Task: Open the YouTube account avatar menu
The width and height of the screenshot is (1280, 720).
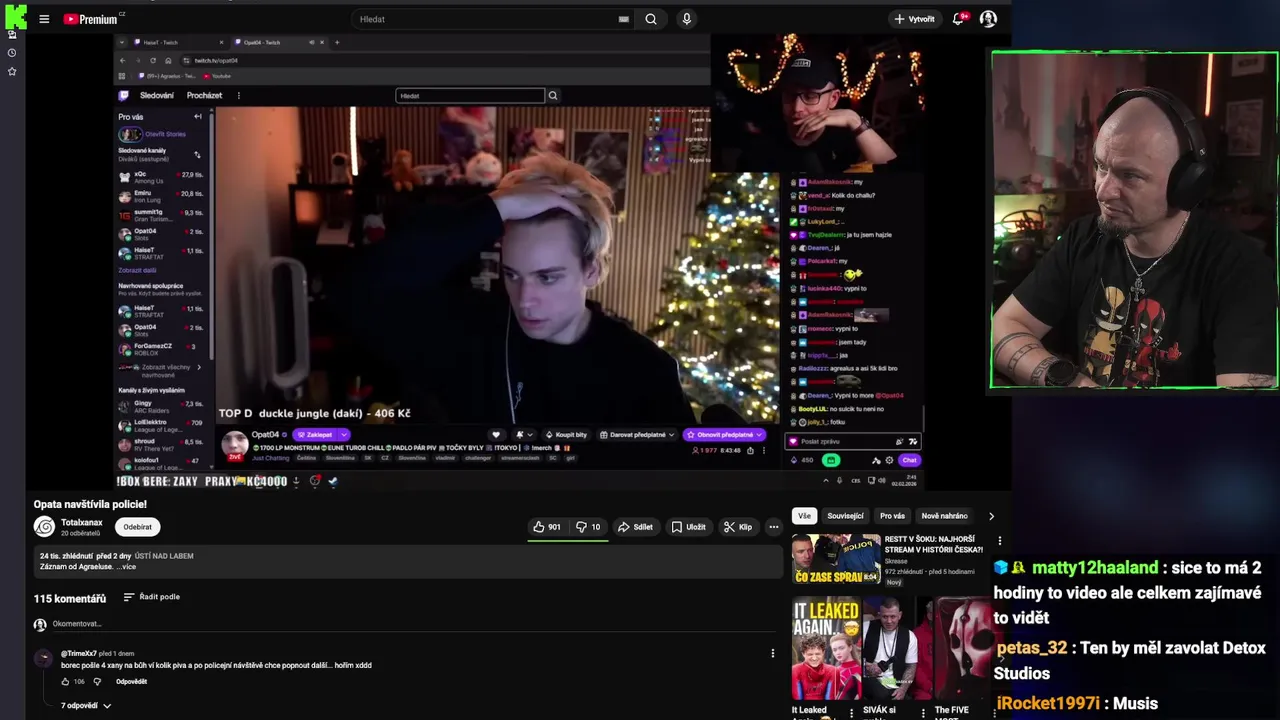Action: click(988, 19)
